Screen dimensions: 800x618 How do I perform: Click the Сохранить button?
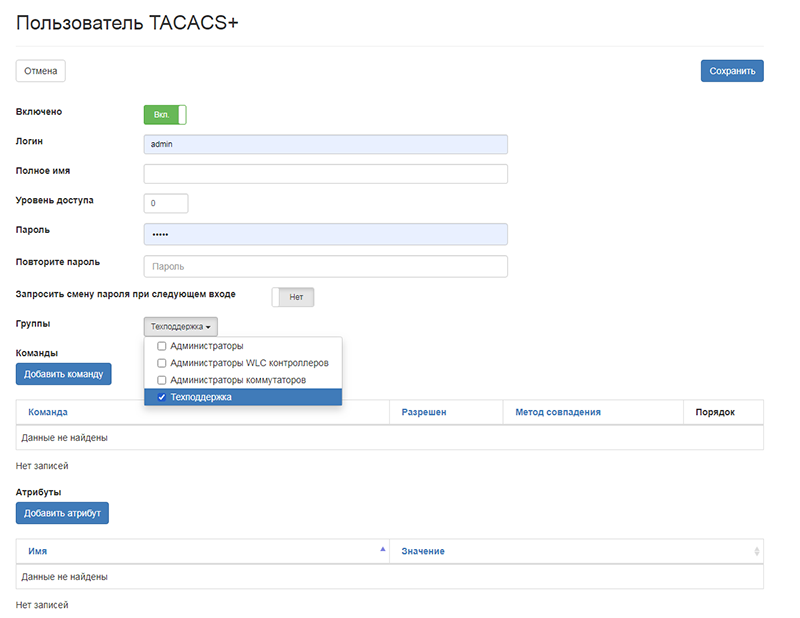732,71
